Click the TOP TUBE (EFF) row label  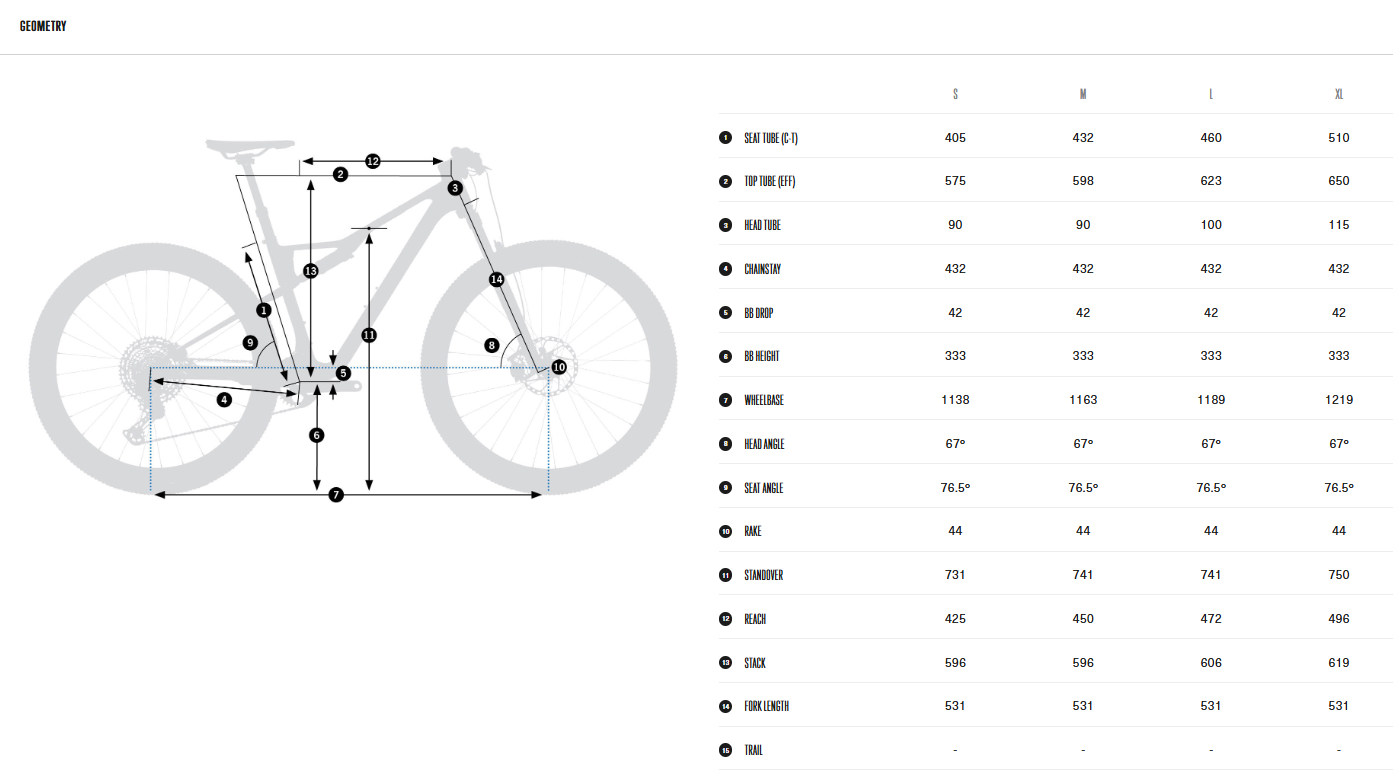(769, 181)
